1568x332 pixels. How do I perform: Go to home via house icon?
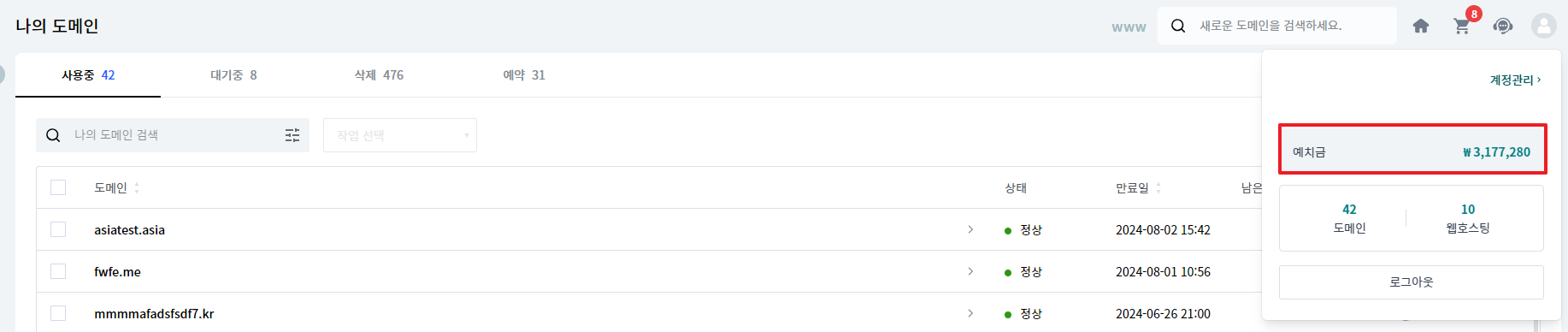[x=1421, y=26]
